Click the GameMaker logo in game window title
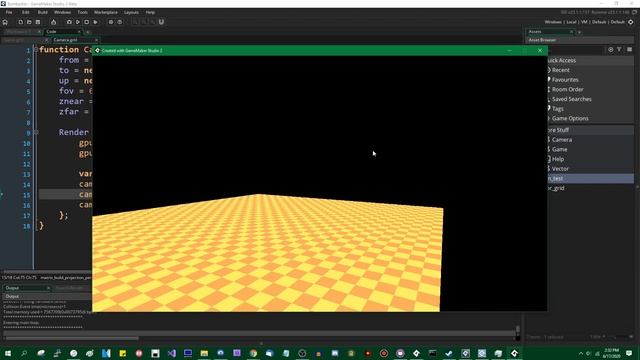This screenshot has width=640, height=360. [98, 50]
